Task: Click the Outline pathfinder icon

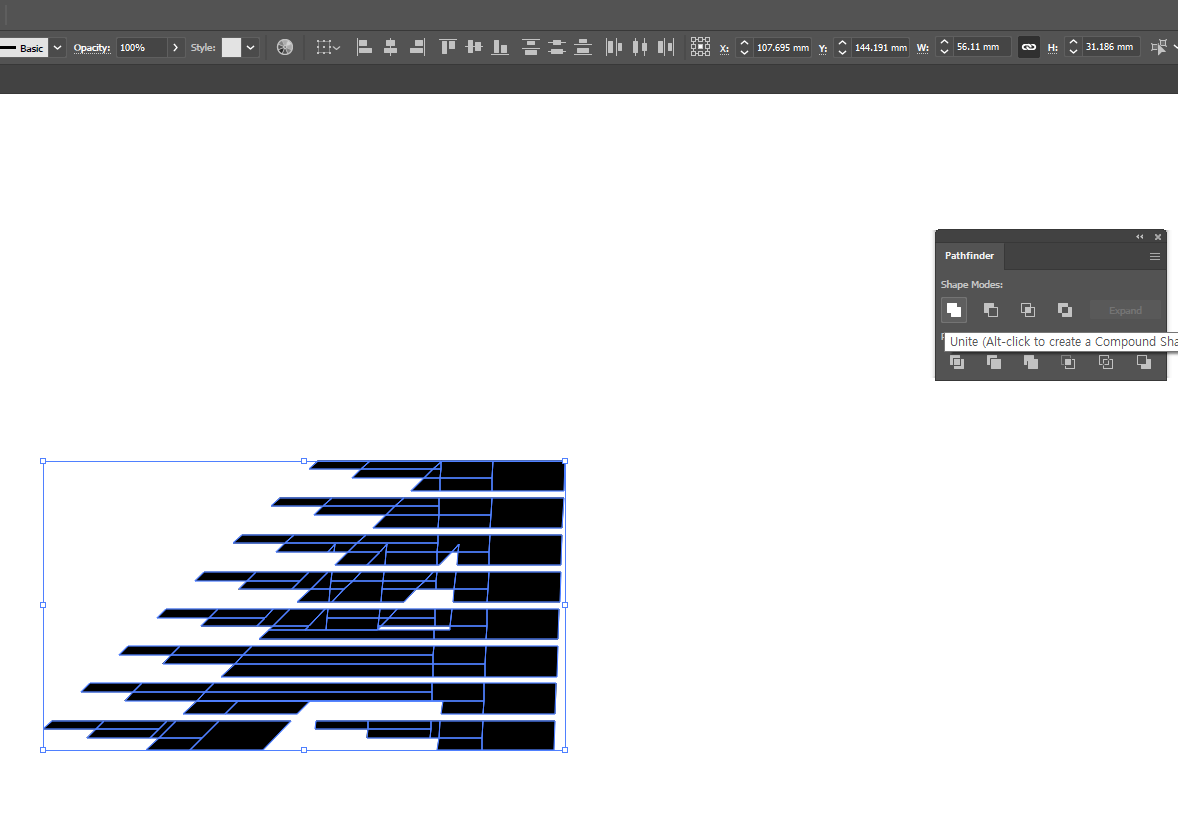Action: coord(1106,362)
